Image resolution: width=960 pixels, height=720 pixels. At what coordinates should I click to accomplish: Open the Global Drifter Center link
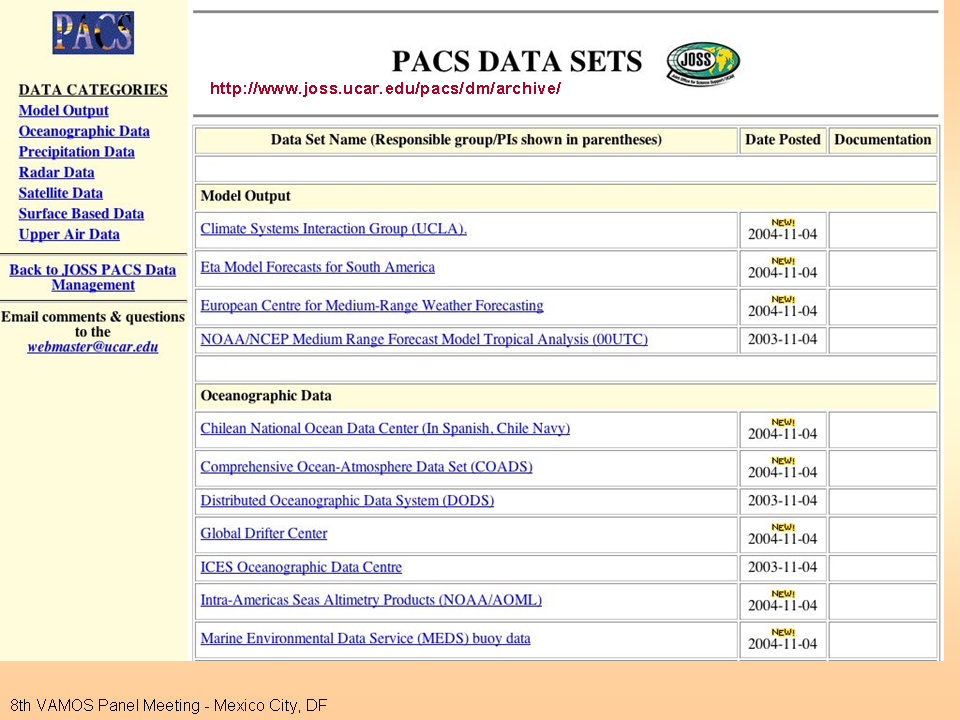[264, 534]
